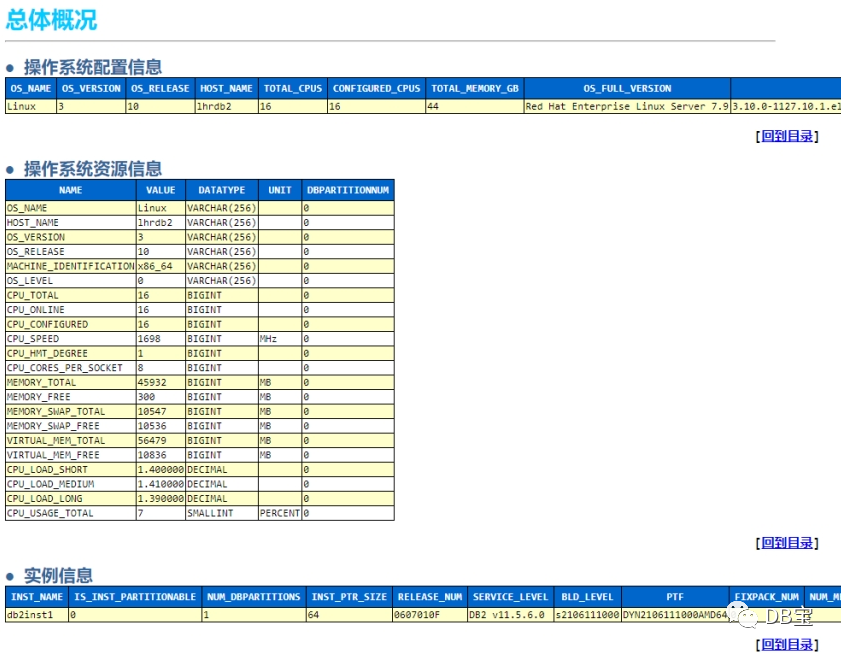Select the s2106111000 build level cell
The width and height of the screenshot is (841, 653).
(x=587, y=615)
